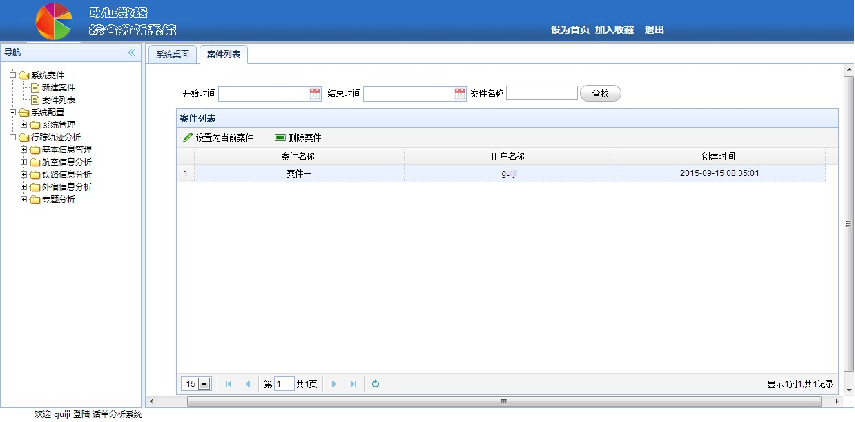The image size is (855, 422).
Task: Expand the fourth subfolder under 行踪轨迹分析
Action: [x=24, y=187]
